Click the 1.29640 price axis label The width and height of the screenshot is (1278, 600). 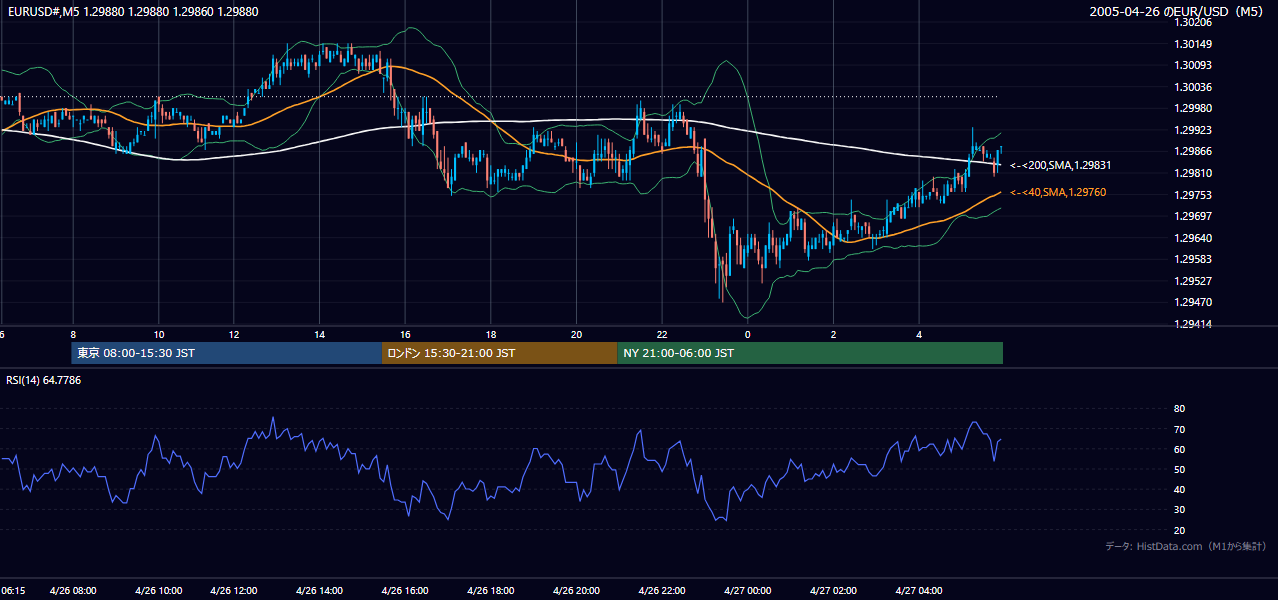click(1193, 238)
